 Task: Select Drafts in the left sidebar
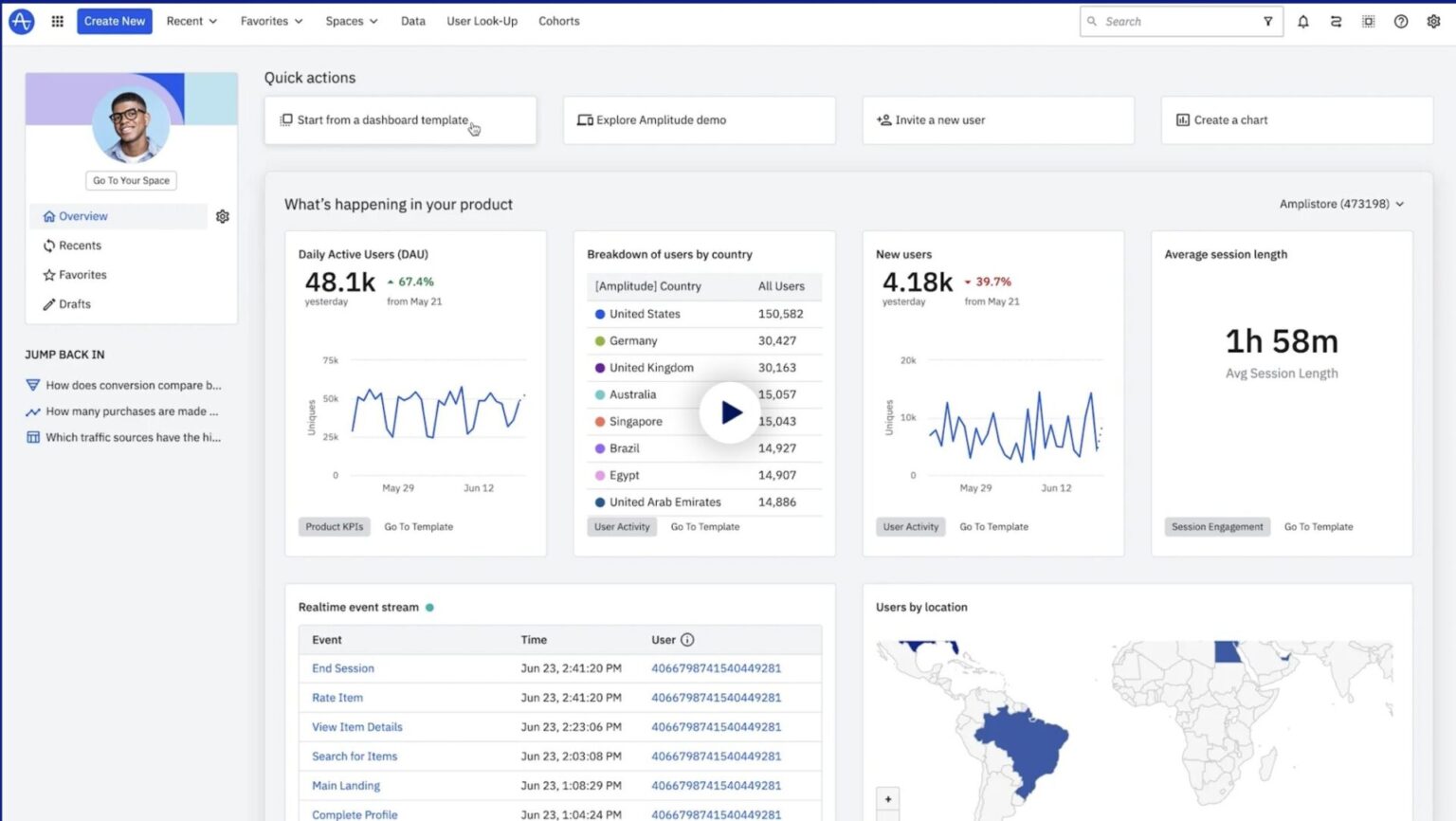pyautogui.click(x=75, y=304)
